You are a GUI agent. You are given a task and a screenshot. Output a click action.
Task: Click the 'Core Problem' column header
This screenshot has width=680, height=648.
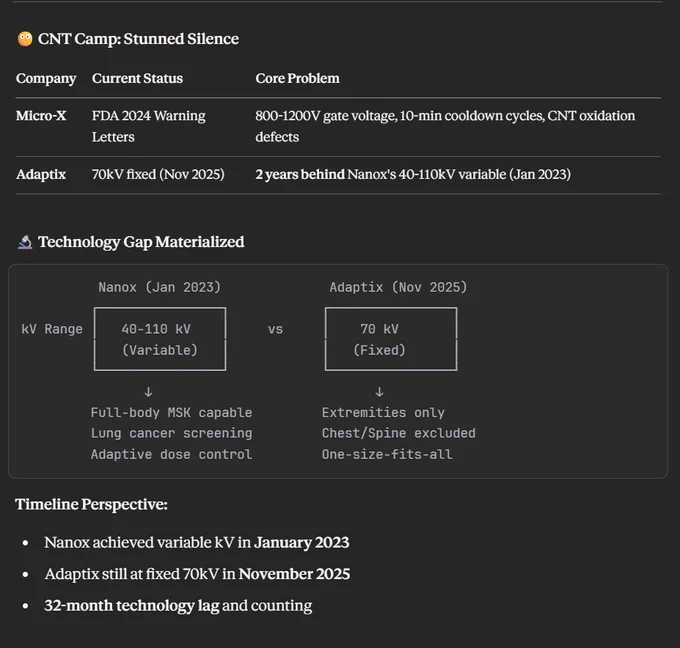pyautogui.click(x=298, y=79)
